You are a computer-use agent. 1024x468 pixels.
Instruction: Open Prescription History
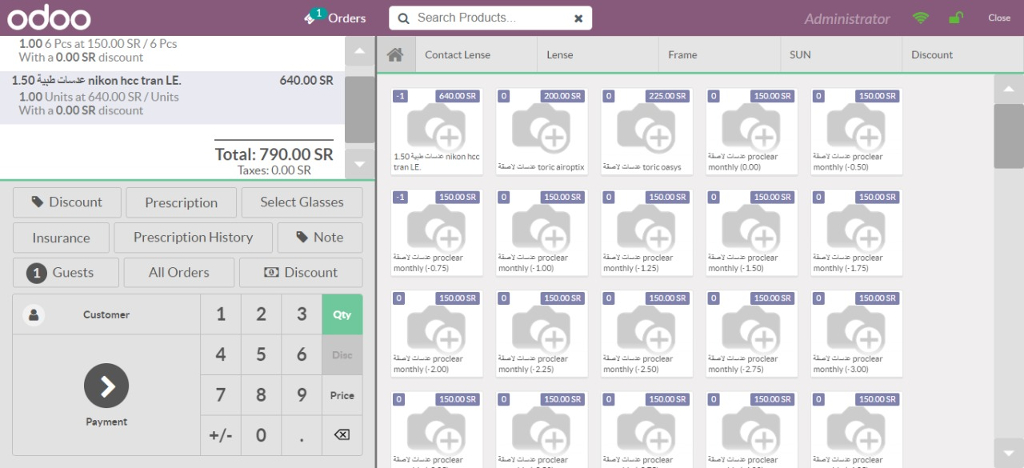(x=193, y=237)
